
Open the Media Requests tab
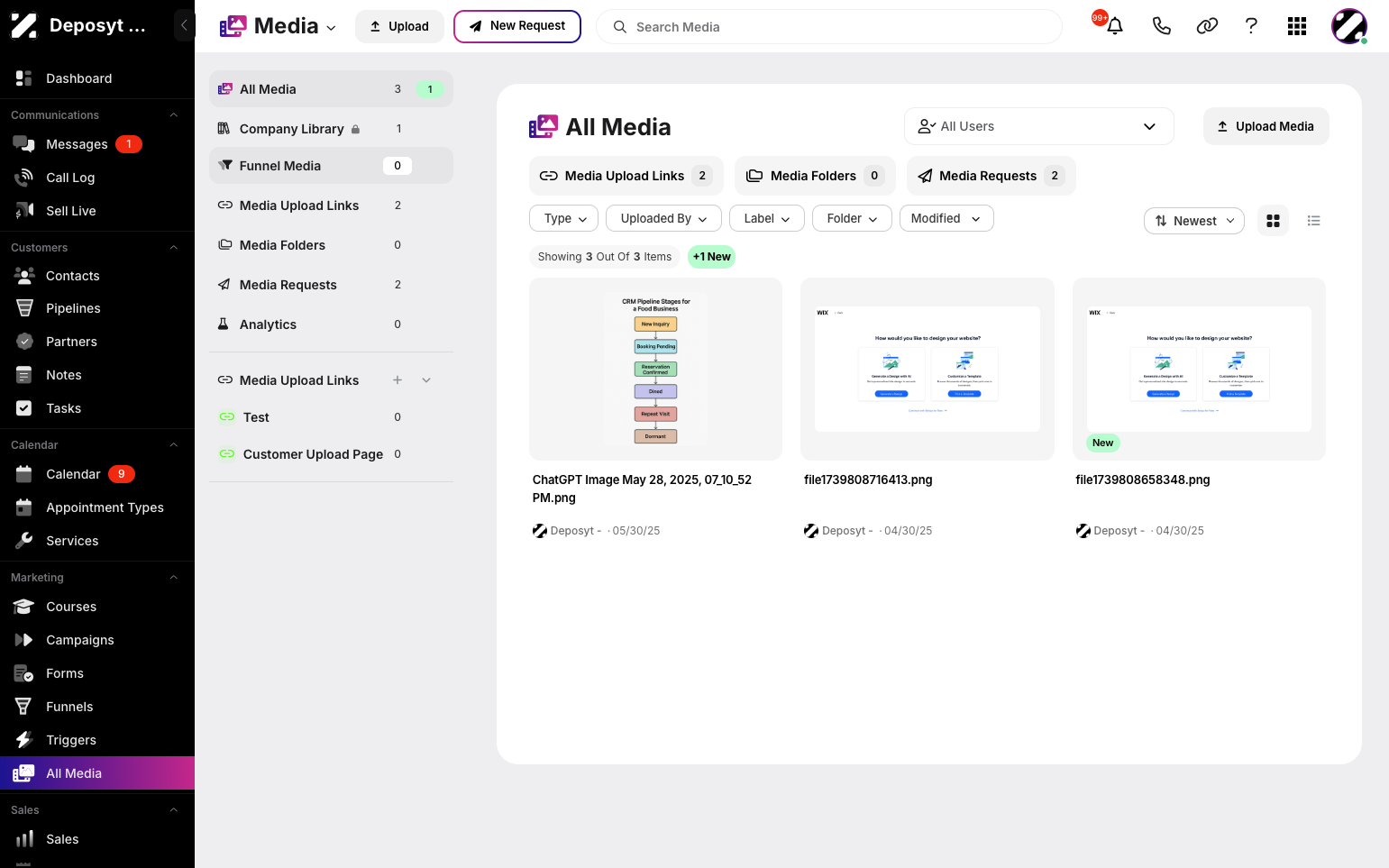pyautogui.click(x=991, y=176)
